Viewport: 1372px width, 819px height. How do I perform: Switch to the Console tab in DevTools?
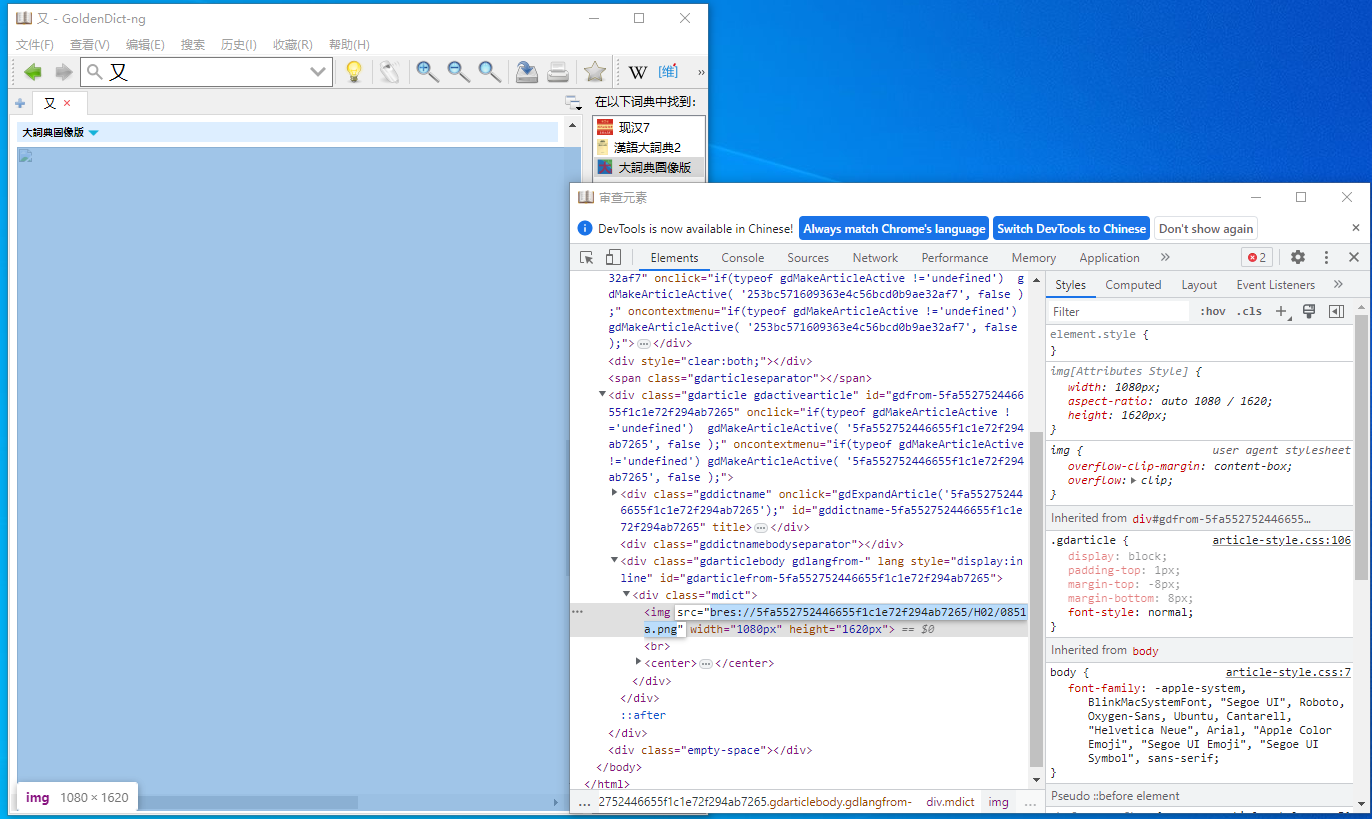point(743,258)
